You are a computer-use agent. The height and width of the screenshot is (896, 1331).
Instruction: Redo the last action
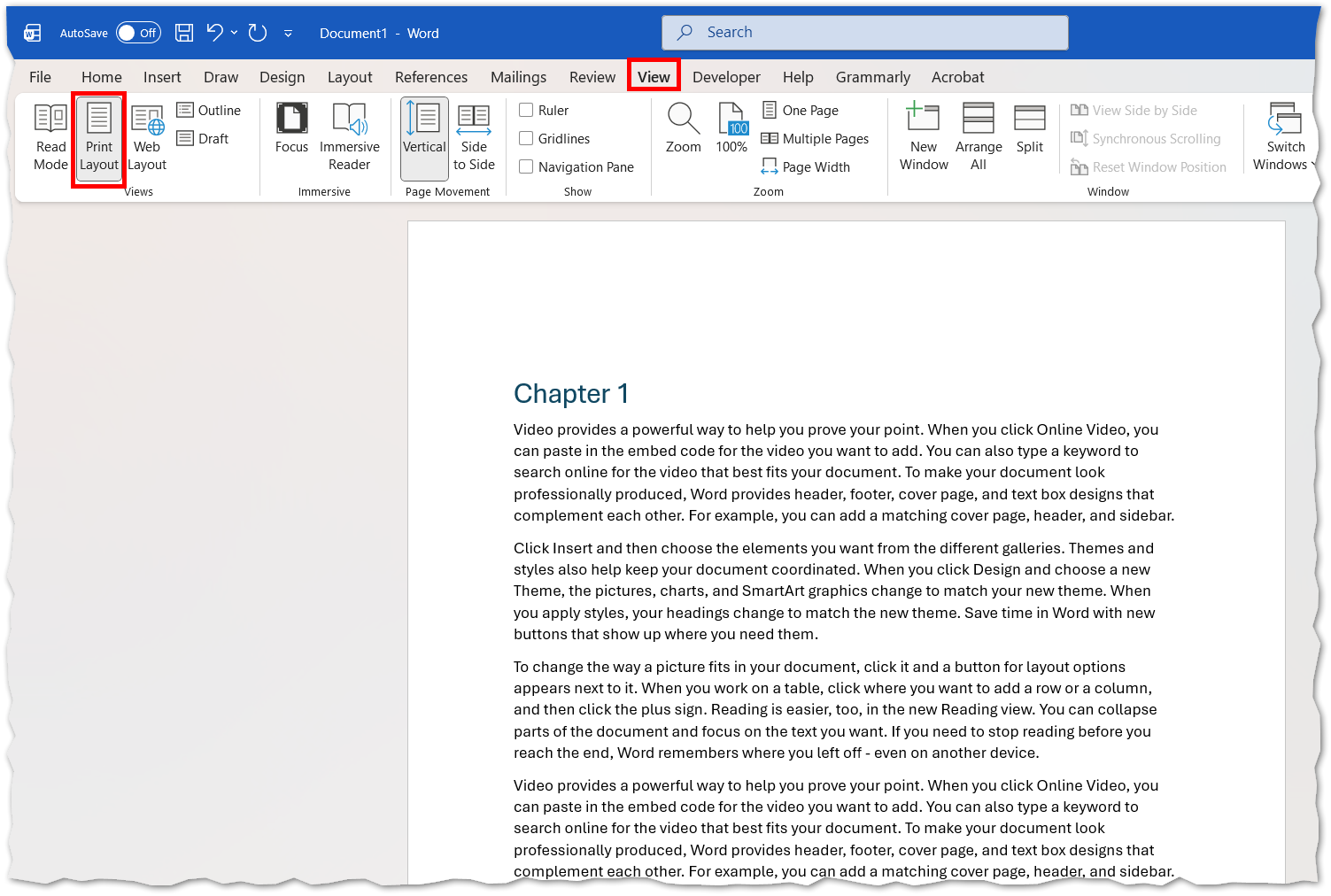click(258, 33)
